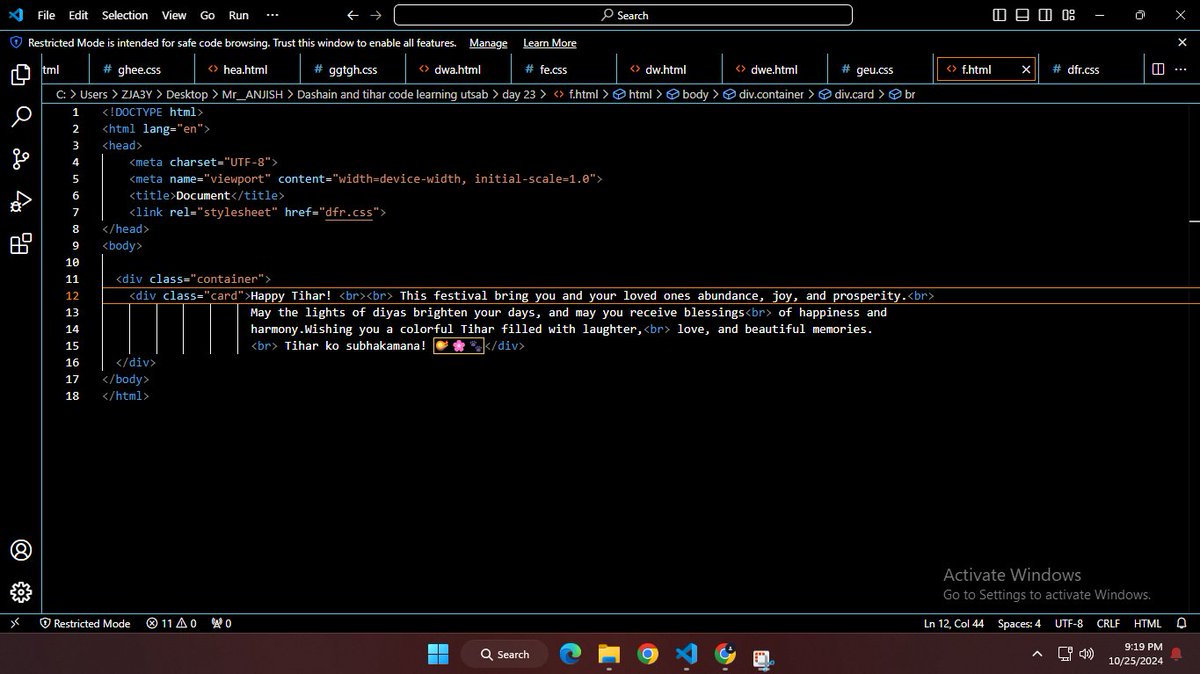Open the Learn More link
This screenshot has height=674, width=1200.
(x=549, y=43)
